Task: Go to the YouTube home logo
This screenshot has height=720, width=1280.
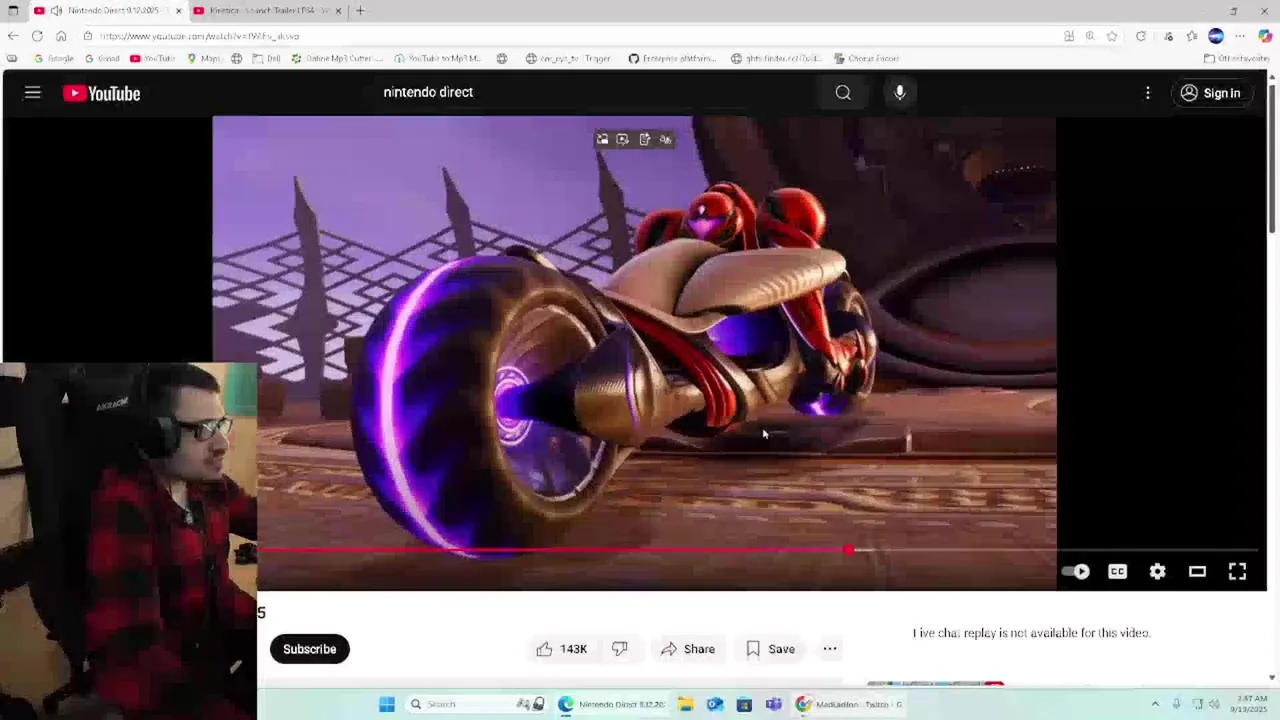Action: pos(101,93)
